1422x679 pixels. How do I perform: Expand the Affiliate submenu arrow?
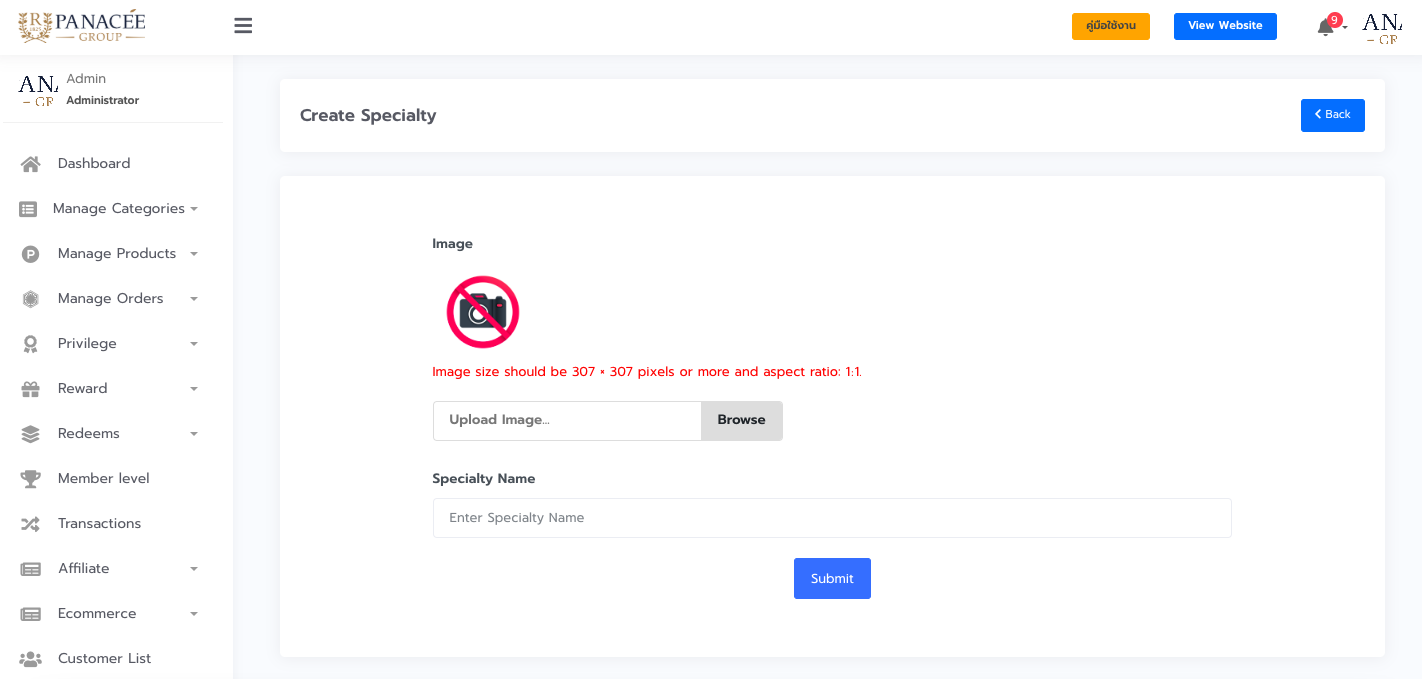point(194,569)
